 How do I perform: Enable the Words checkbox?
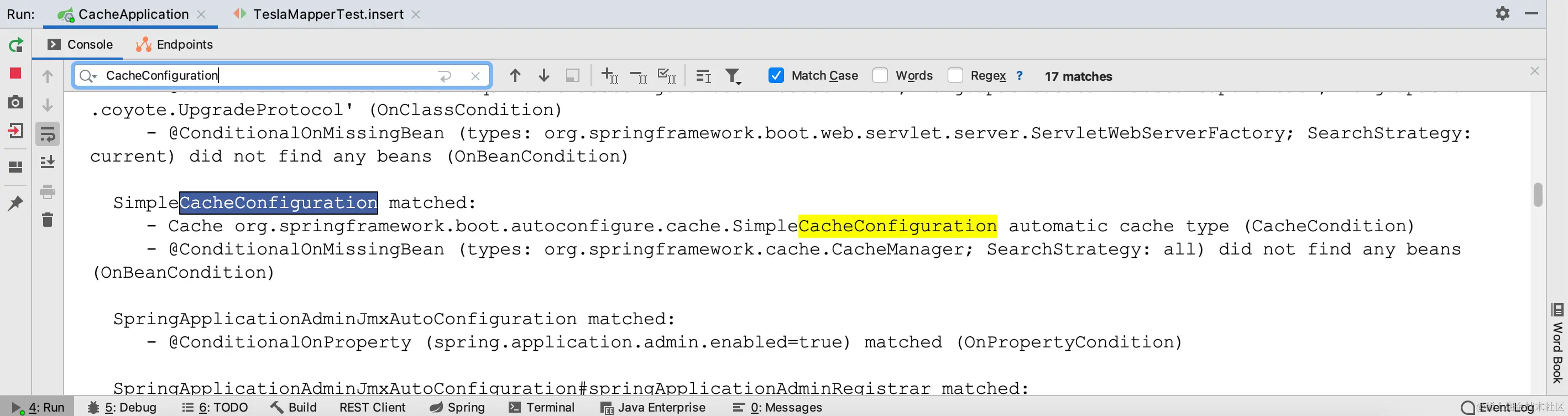(880, 76)
